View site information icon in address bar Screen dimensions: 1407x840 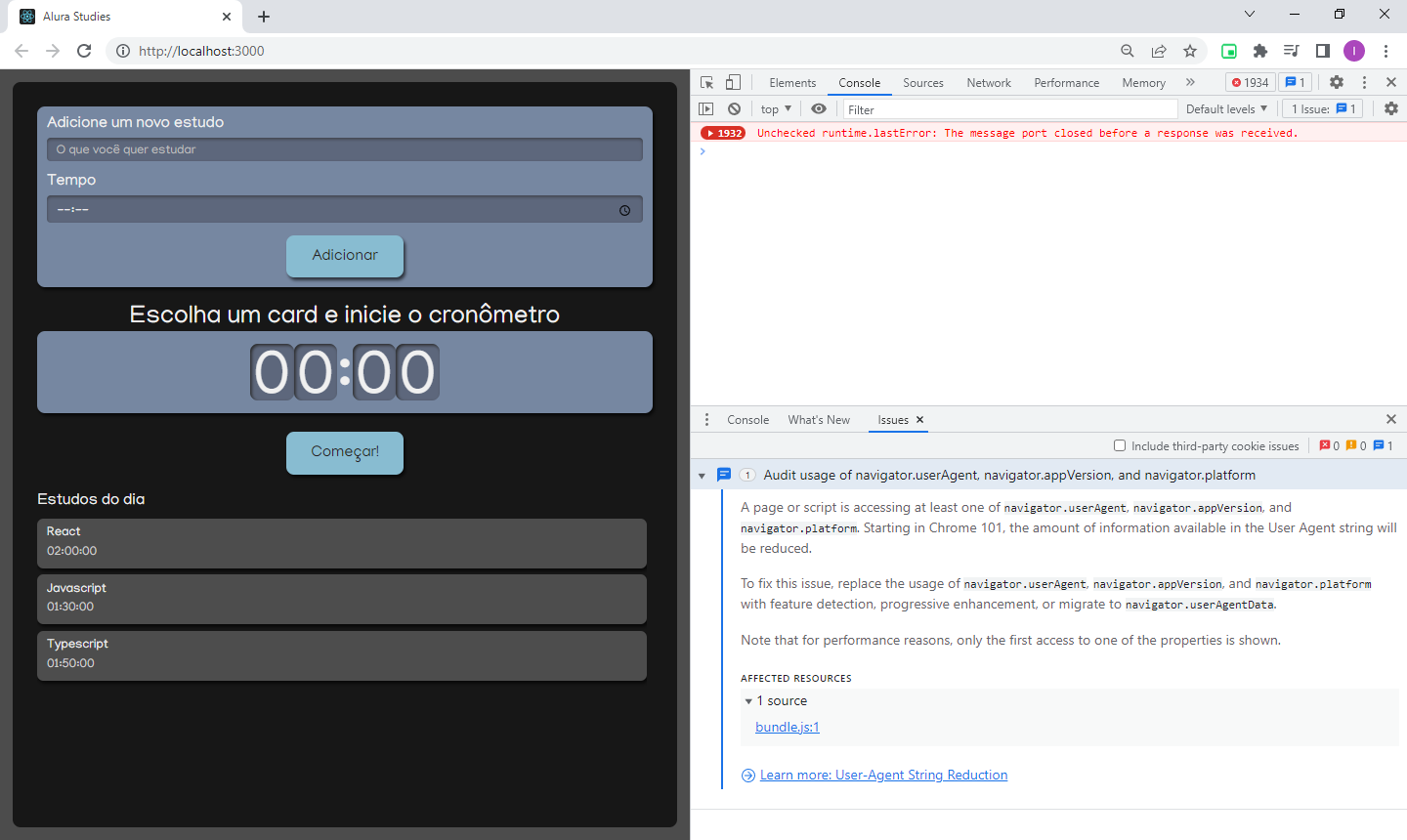coord(123,51)
